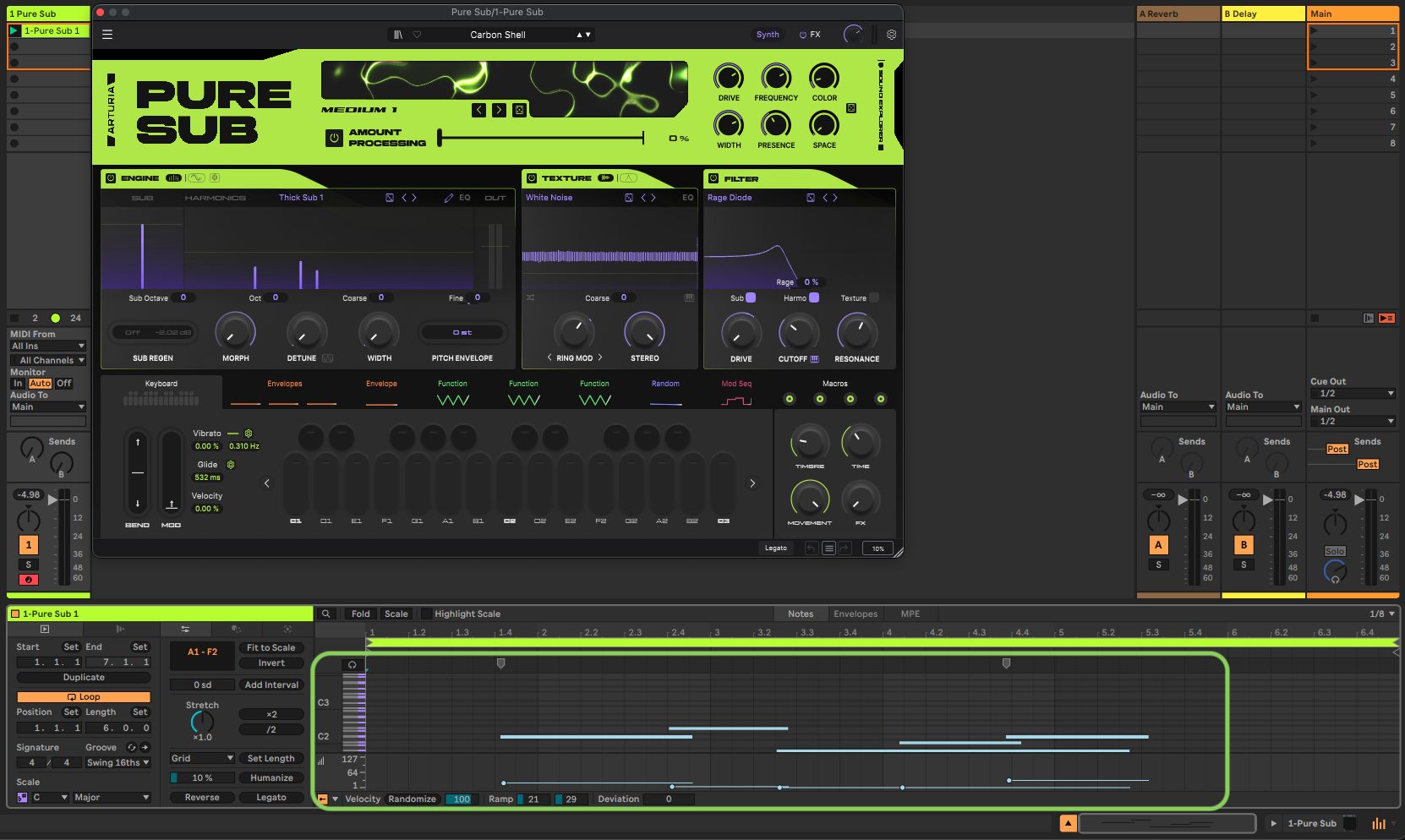Click the Carbon Shell preset name
1405x840 pixels.
coord(498,35)
